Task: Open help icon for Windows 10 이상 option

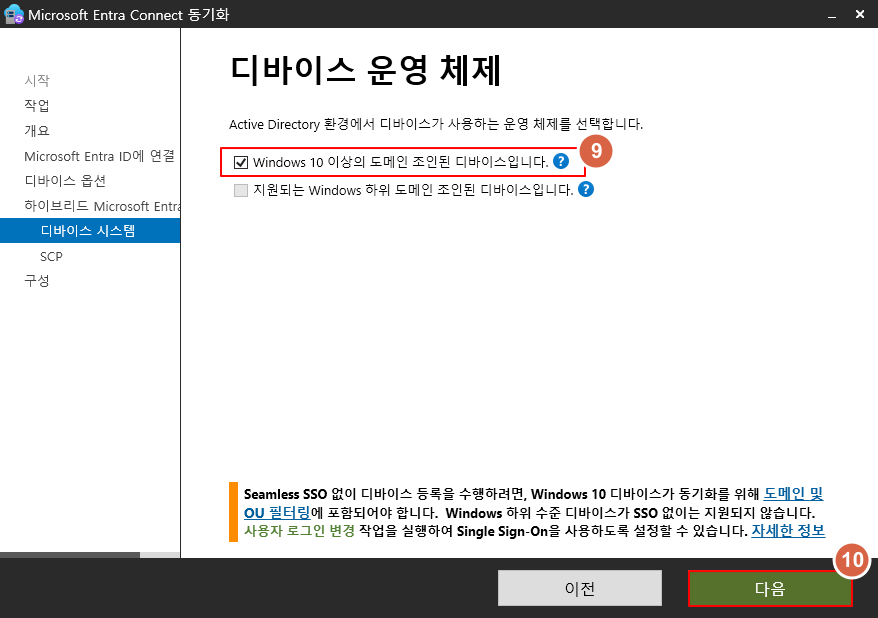Action: (x=561, y=161)
